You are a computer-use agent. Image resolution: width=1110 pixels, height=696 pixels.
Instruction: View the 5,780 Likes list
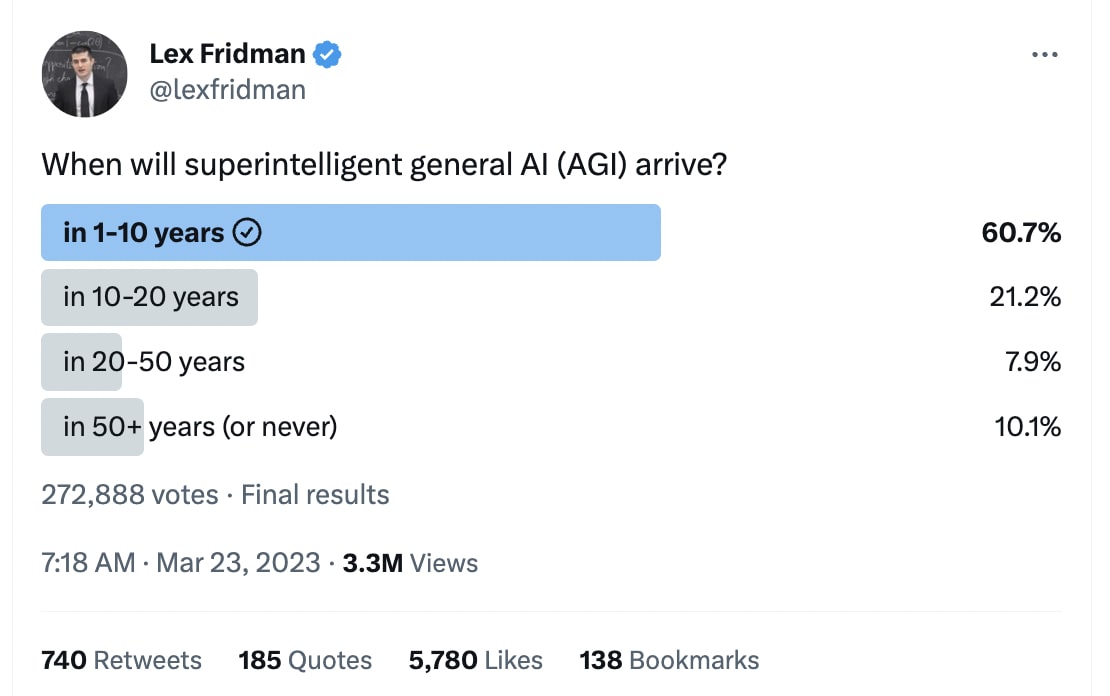pos(475,660)
